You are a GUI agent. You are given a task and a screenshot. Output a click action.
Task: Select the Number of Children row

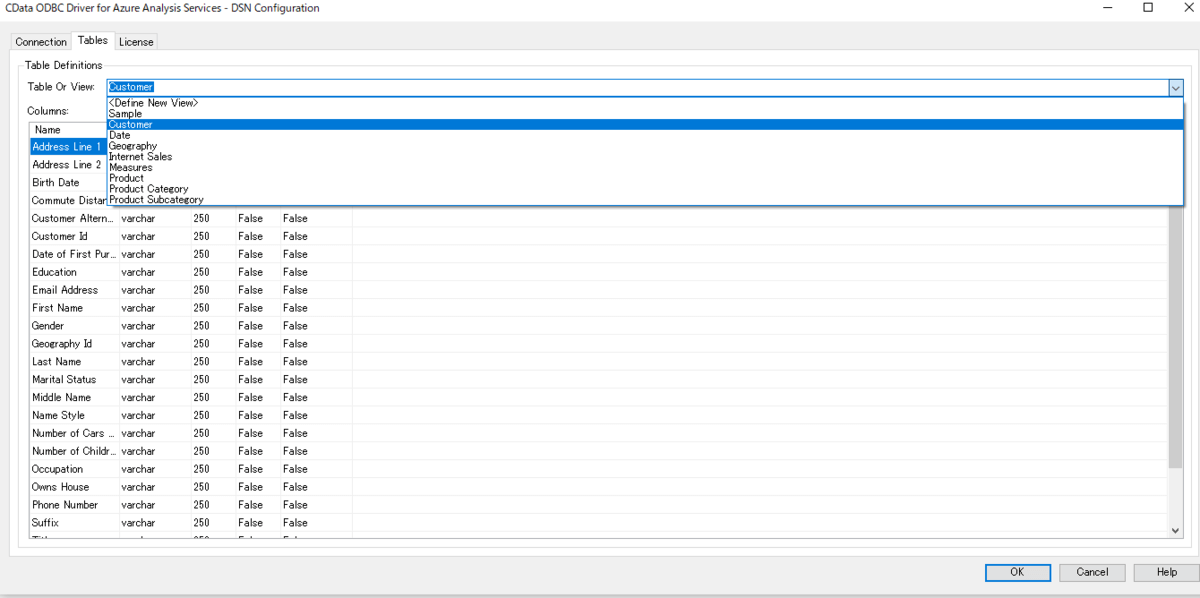190,452
